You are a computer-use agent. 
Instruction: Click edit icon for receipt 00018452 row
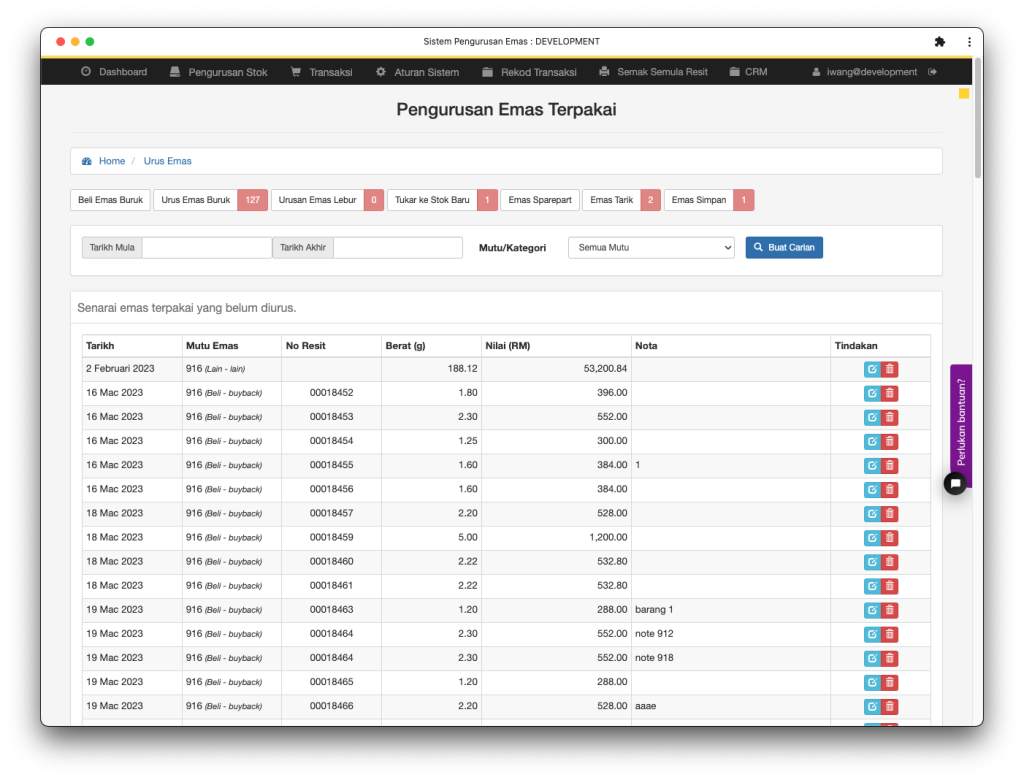point(872,393)
